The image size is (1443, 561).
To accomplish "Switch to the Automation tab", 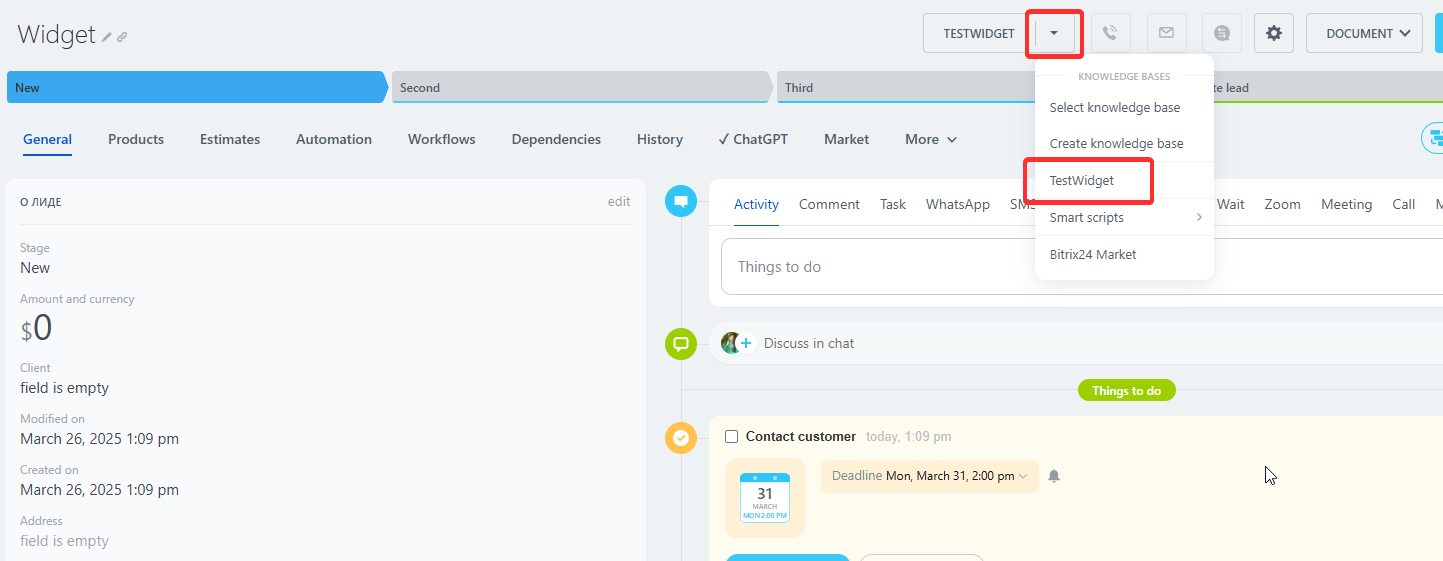I will [x=334, y=139].
